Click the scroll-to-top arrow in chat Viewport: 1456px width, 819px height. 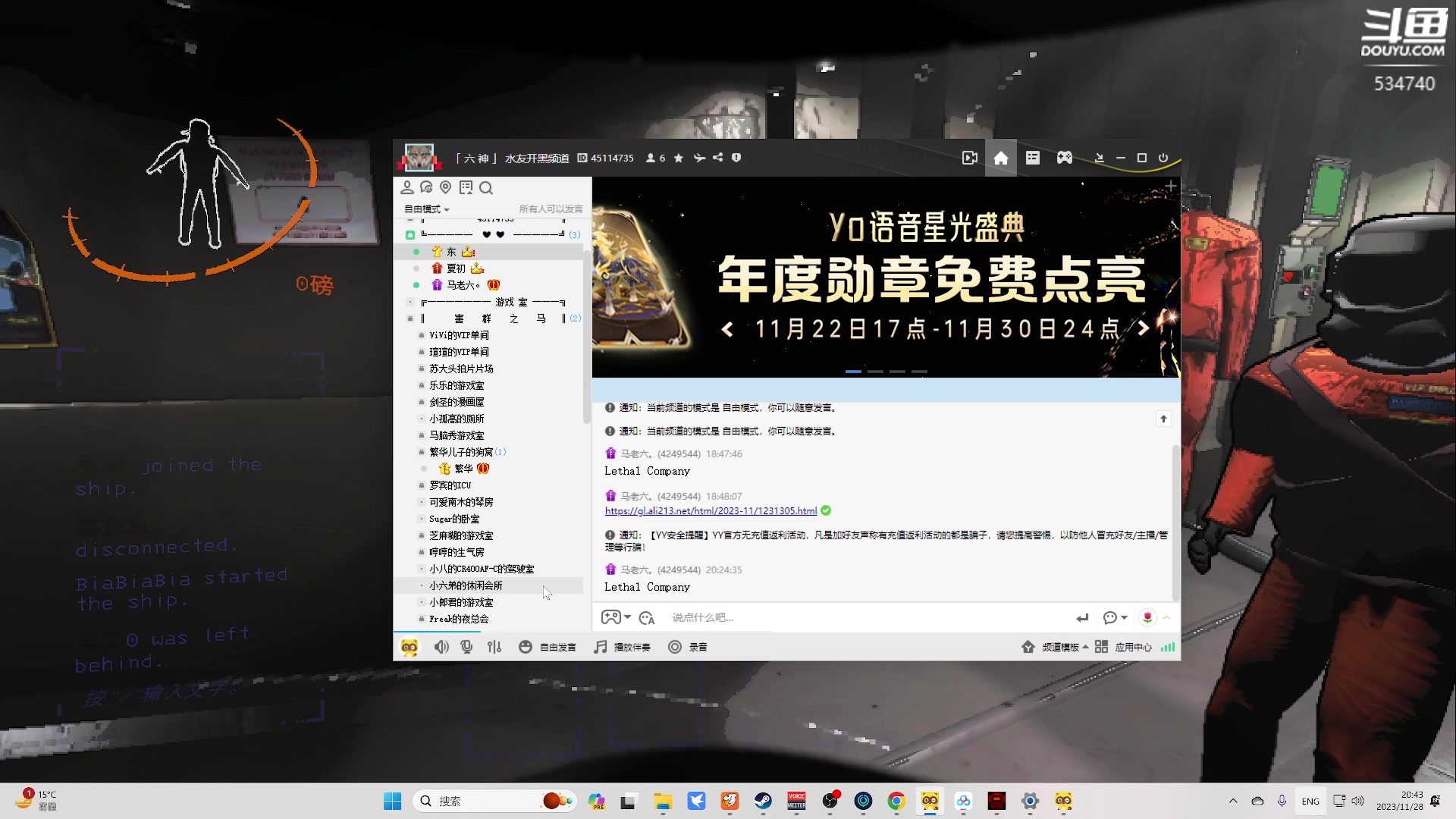click(x=1163, y=419)
